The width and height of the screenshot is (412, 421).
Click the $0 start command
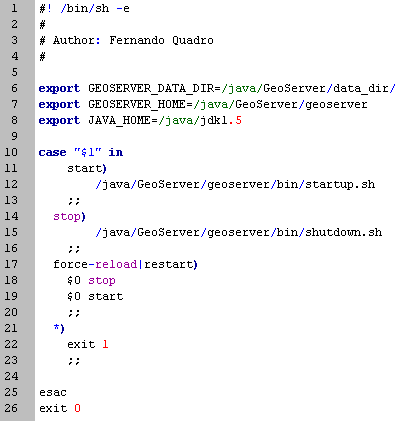tap(95, 296)
